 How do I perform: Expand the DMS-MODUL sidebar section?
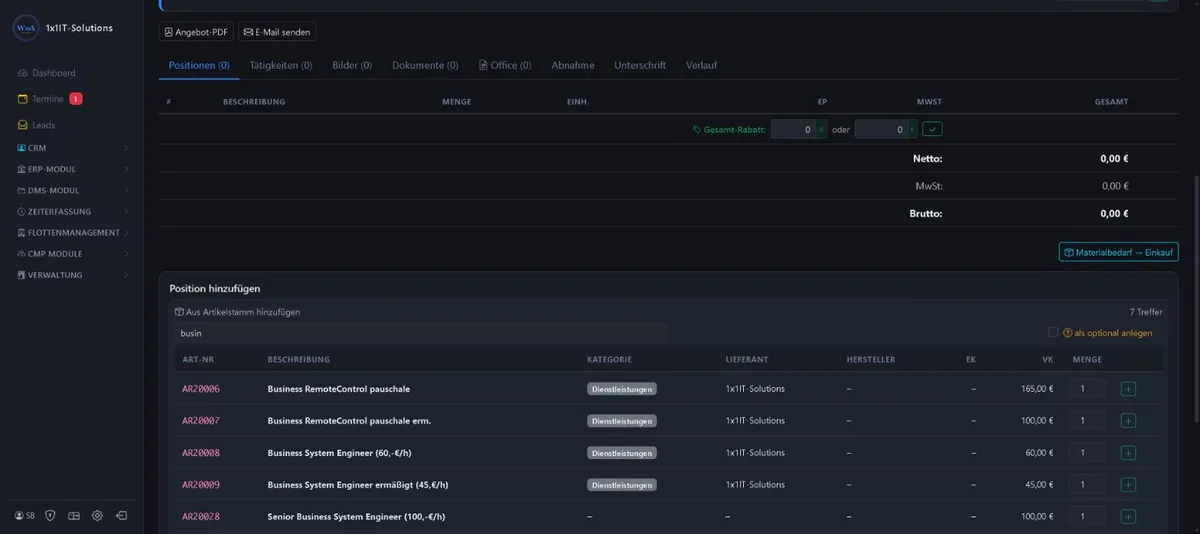tap(74, 190)
